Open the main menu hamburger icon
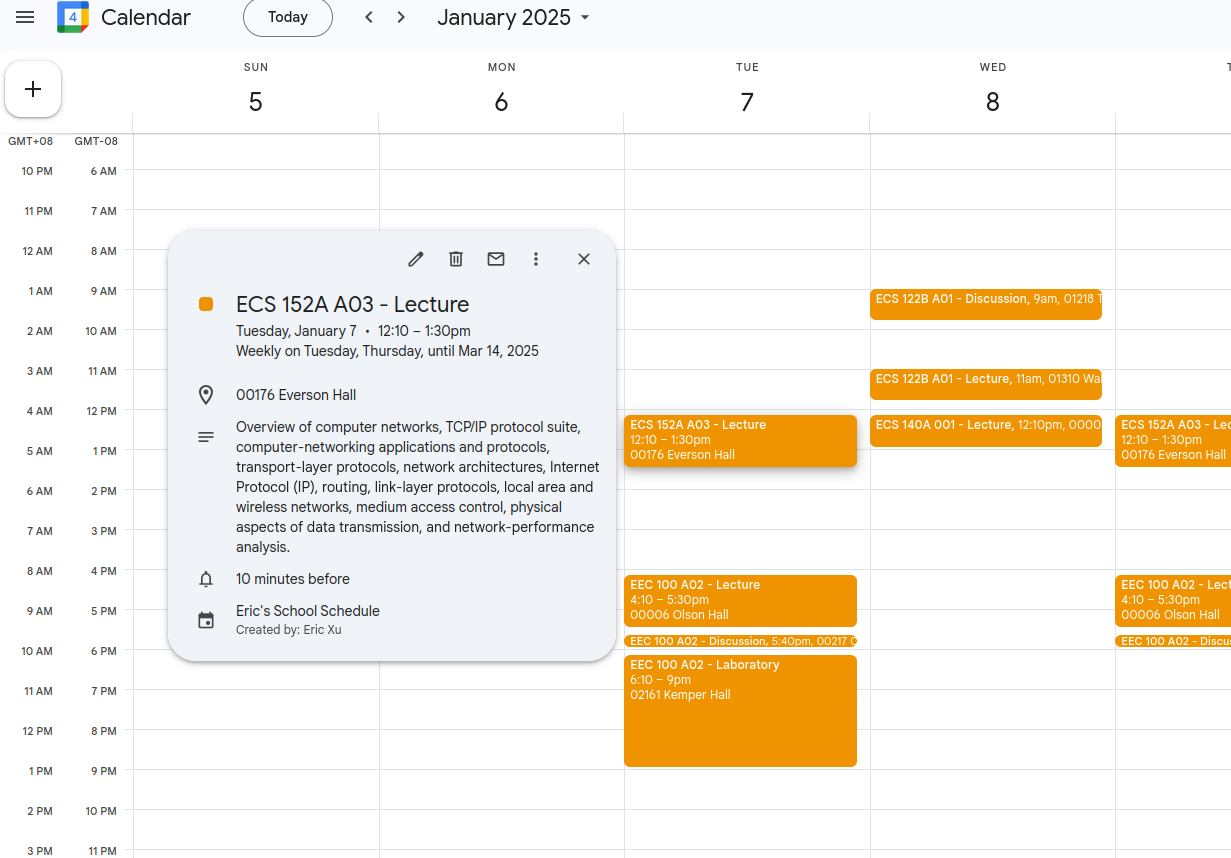Screen dimensions: 1231x858 [x=25, y=17]
